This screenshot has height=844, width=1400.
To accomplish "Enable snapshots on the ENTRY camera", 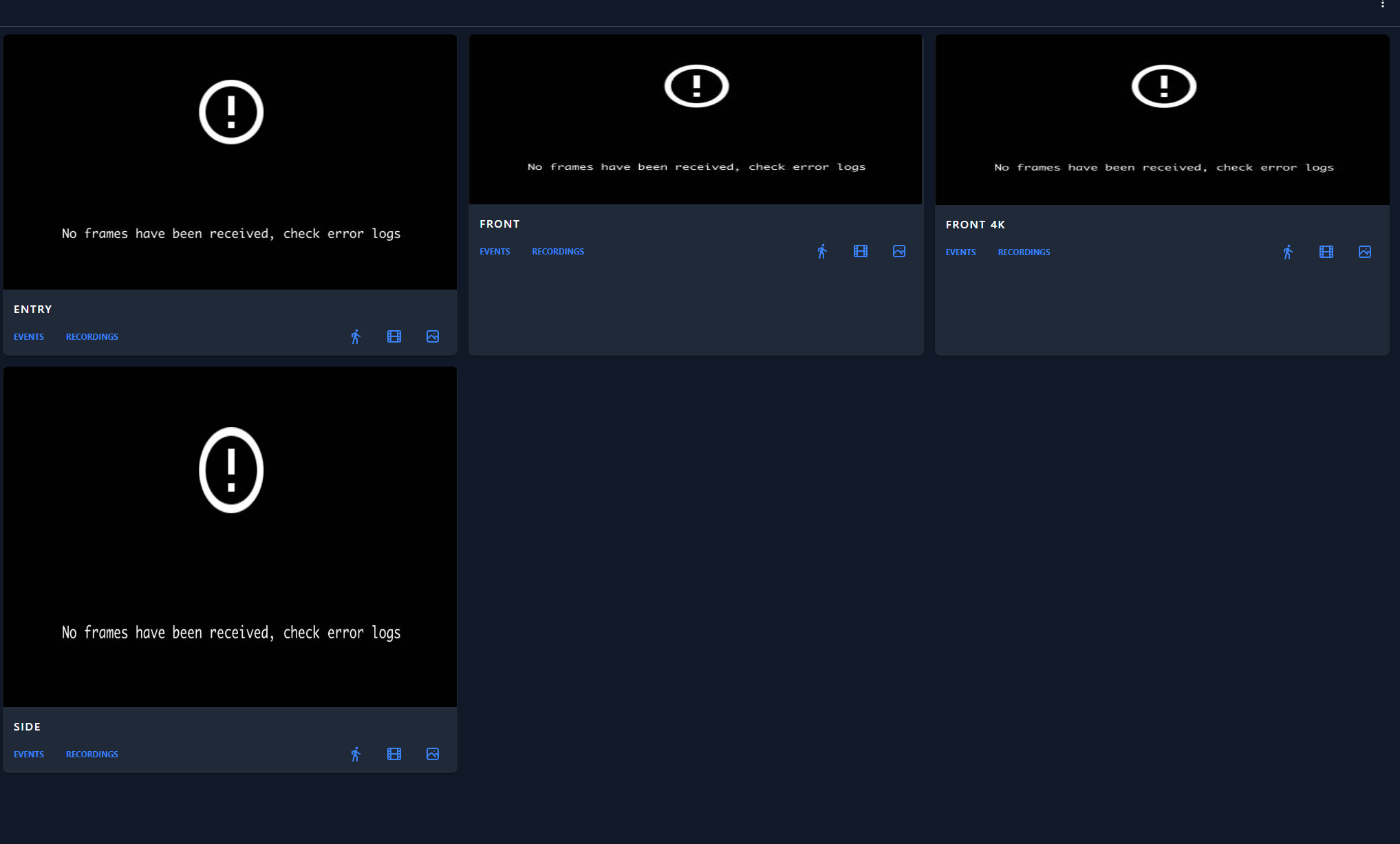I will pyautogui.click(x=432, y=336).
